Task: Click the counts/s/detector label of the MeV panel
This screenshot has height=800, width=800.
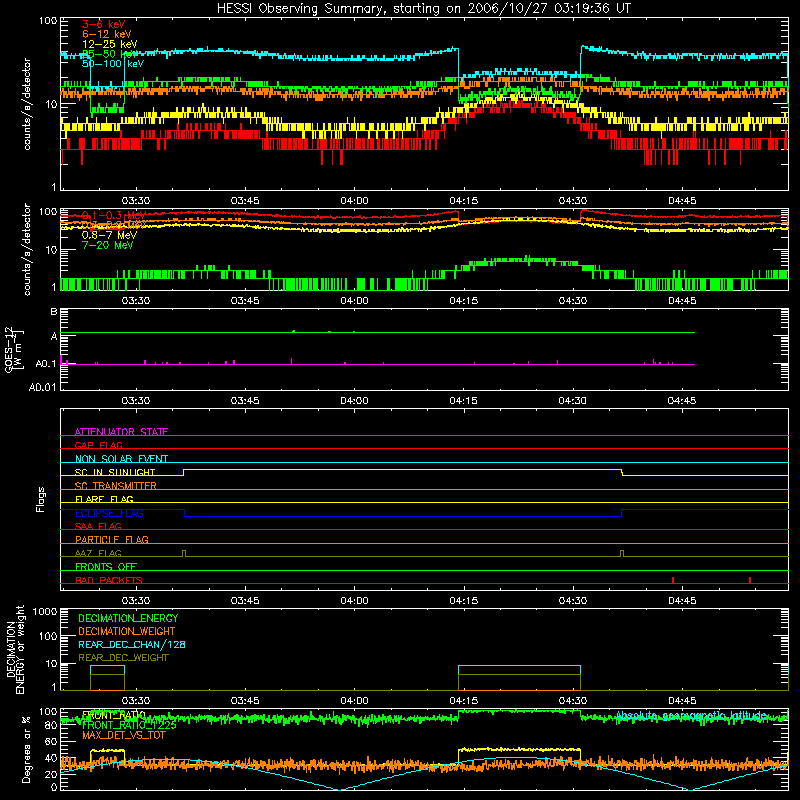Action: coord(27,249)
